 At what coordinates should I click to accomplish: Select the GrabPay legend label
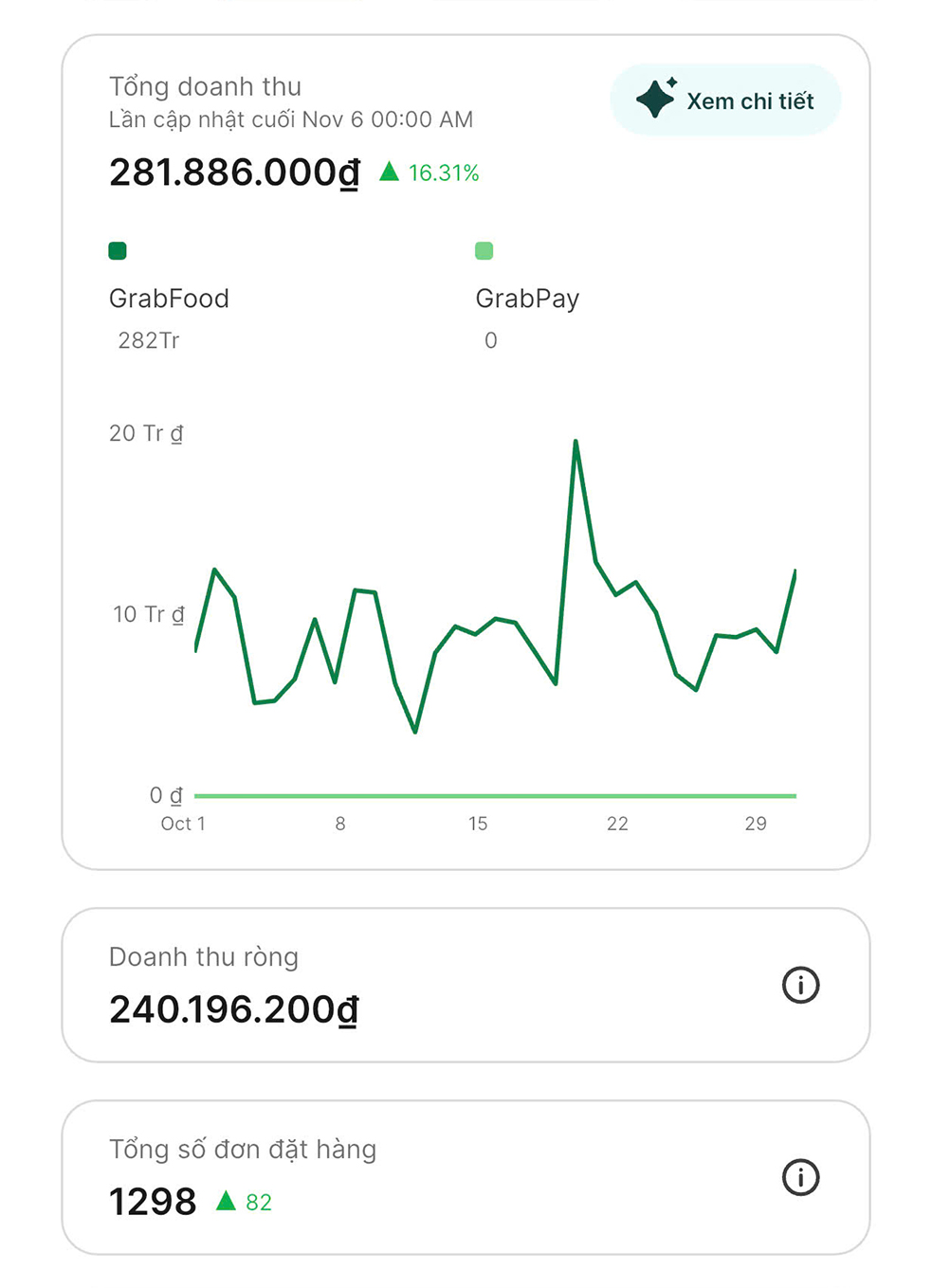pos(527,299)
